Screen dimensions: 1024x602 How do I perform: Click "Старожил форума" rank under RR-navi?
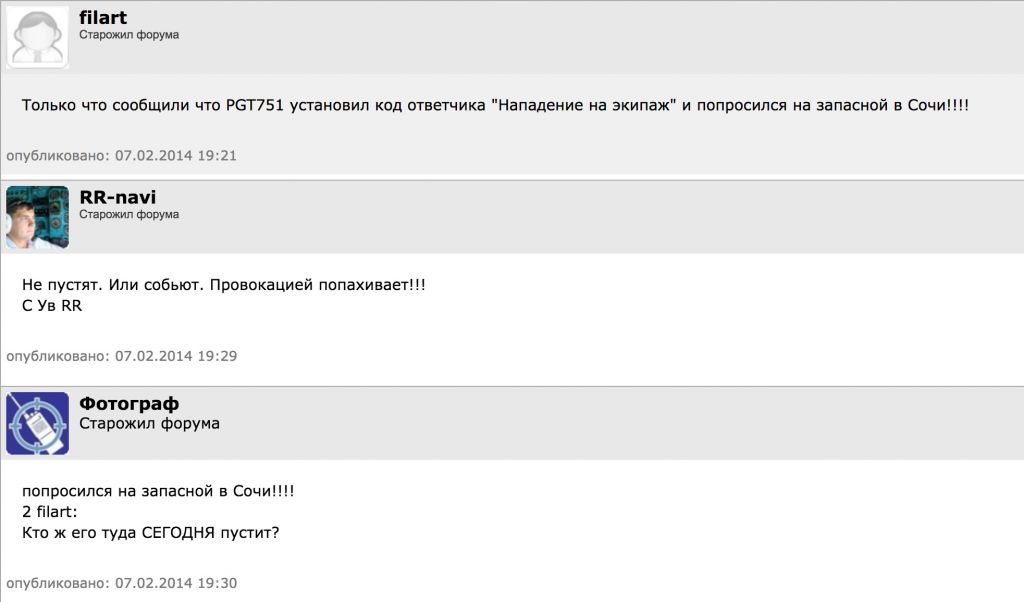point(129,214)
